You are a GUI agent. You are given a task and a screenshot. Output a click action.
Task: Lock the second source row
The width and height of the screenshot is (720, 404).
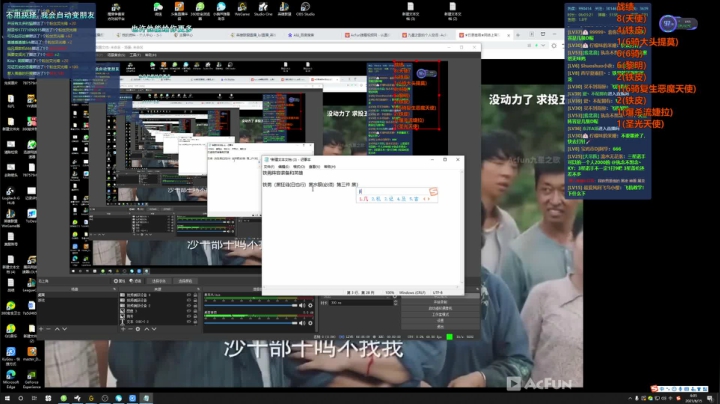195,300
